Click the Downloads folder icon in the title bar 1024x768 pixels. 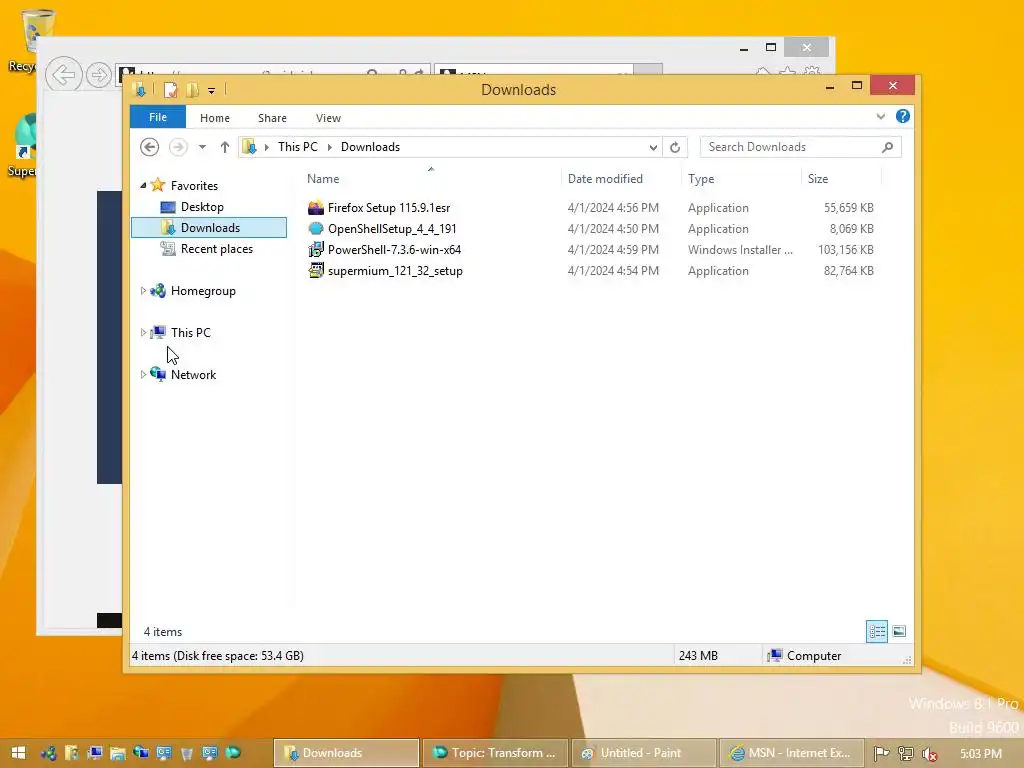point(139,89)
